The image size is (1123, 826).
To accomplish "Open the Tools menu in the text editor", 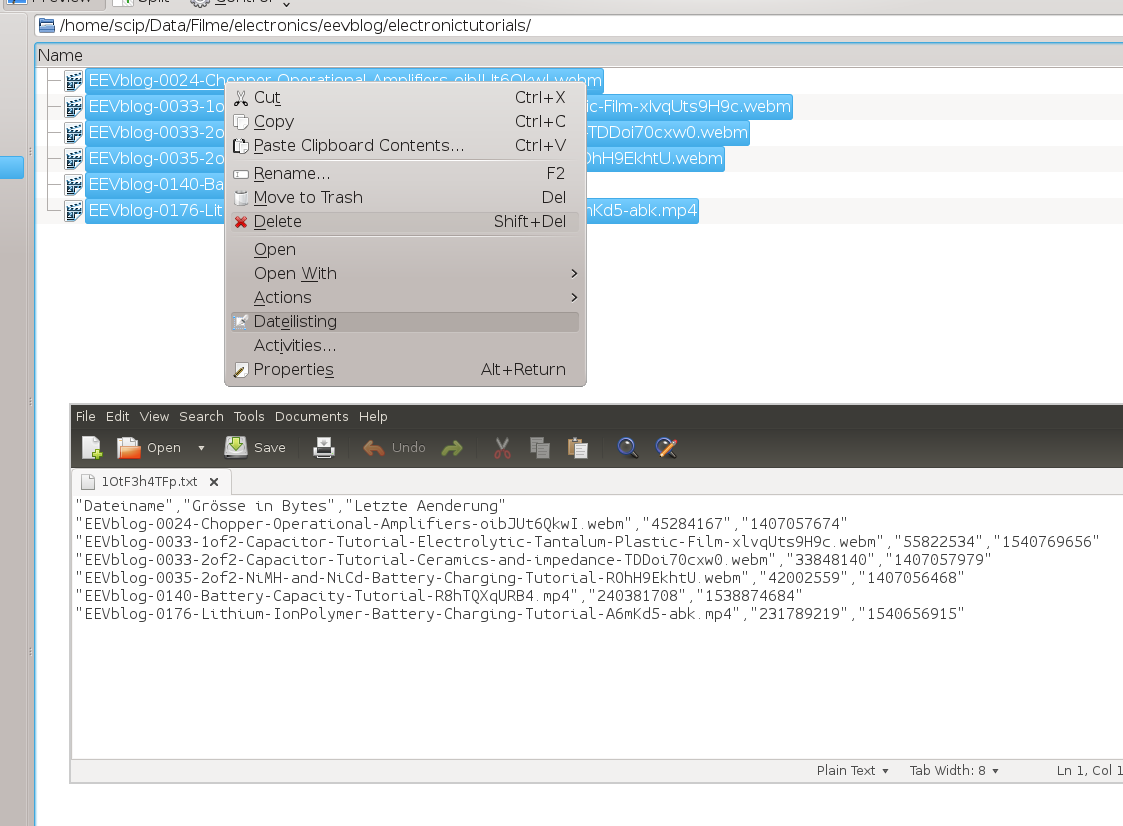I will pyautogui.click(x=249, y=416).
